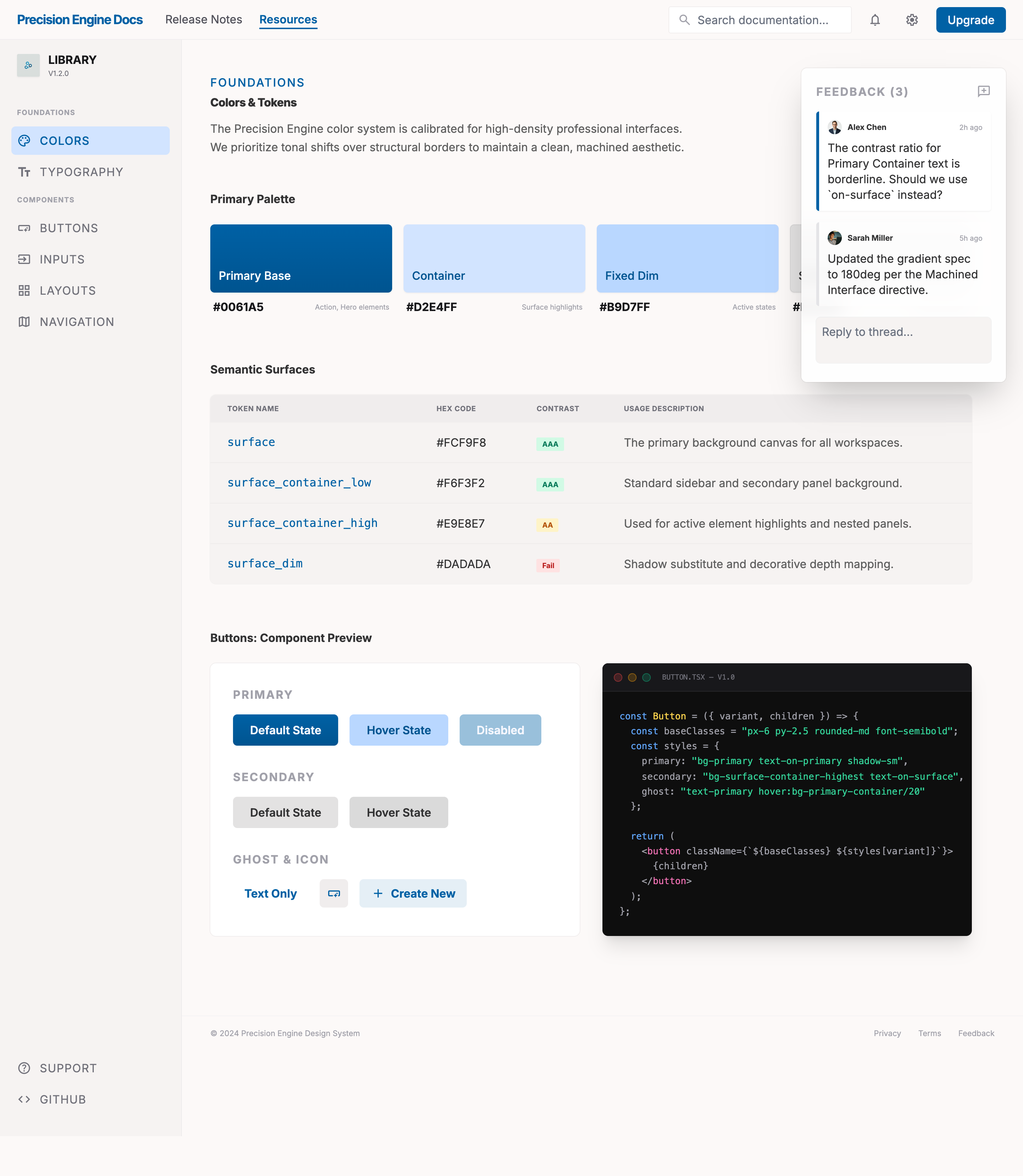Click the add comment icon in Feedback panel
The width and height of the screenshot is (1023, 1176).
tap(984, 91)
